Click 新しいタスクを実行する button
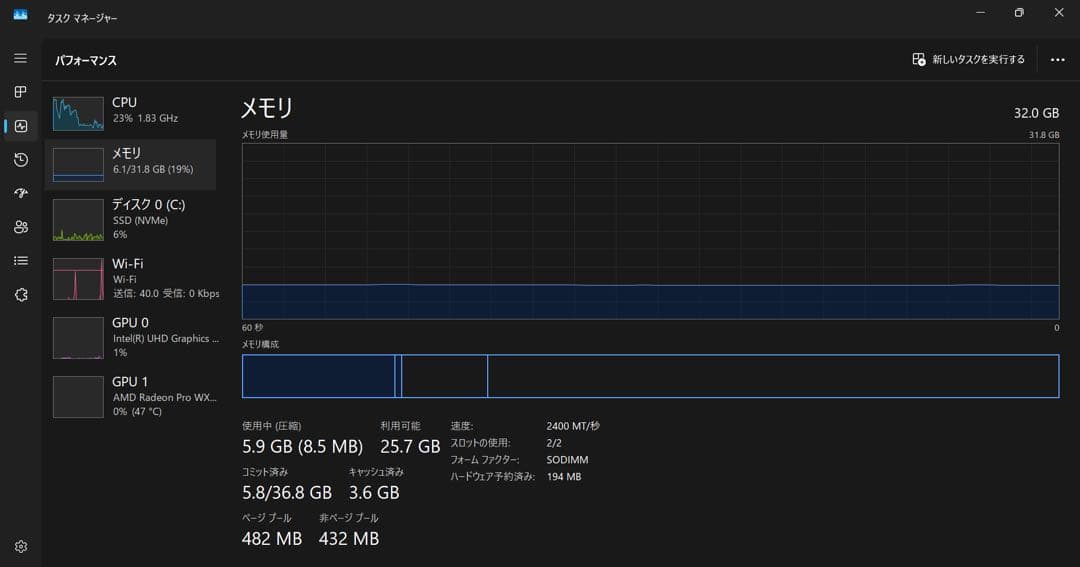This screenshot has width=1080, height=567. [968, 60]
